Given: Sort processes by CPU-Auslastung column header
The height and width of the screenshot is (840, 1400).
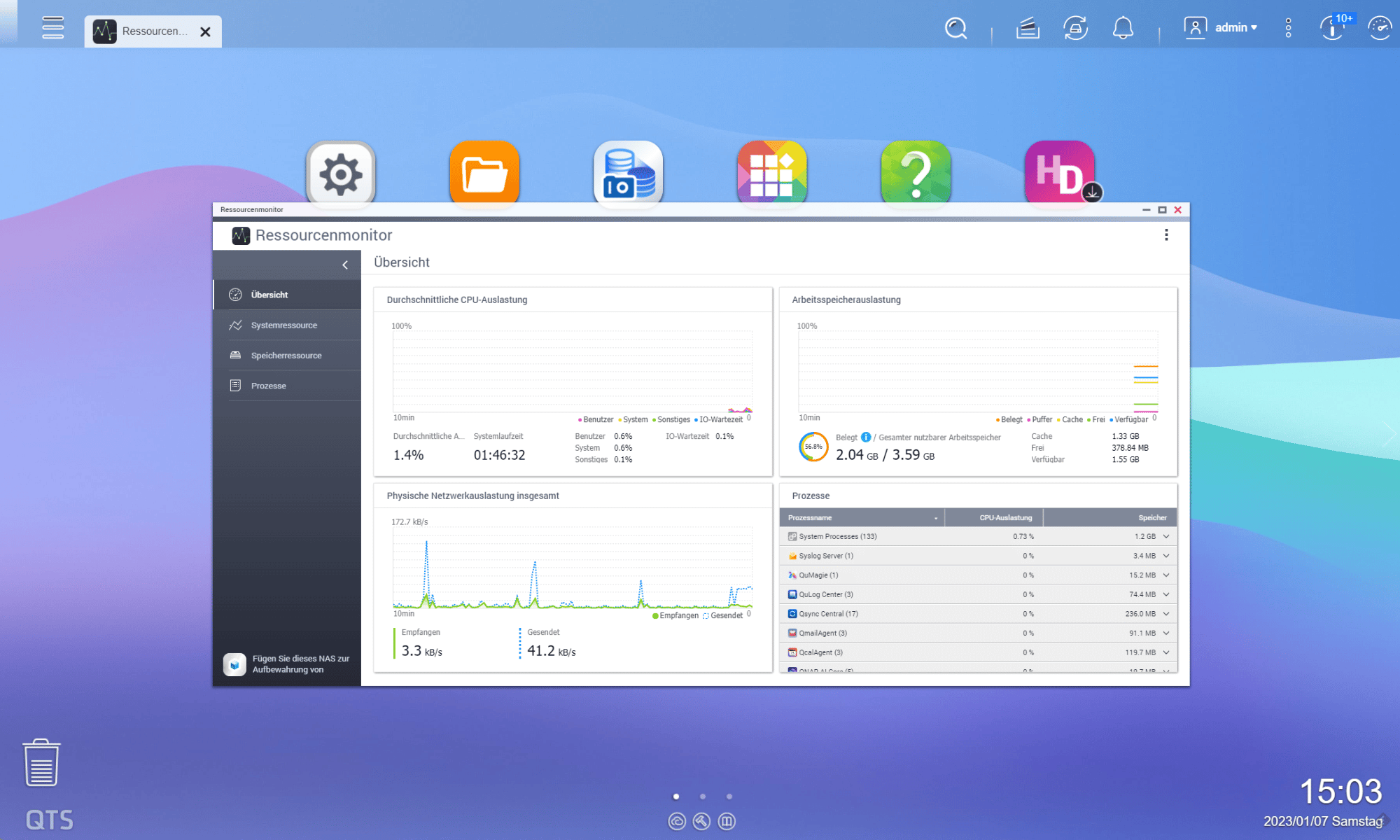Looking at the screenshot, I should tap(1005, 518).
